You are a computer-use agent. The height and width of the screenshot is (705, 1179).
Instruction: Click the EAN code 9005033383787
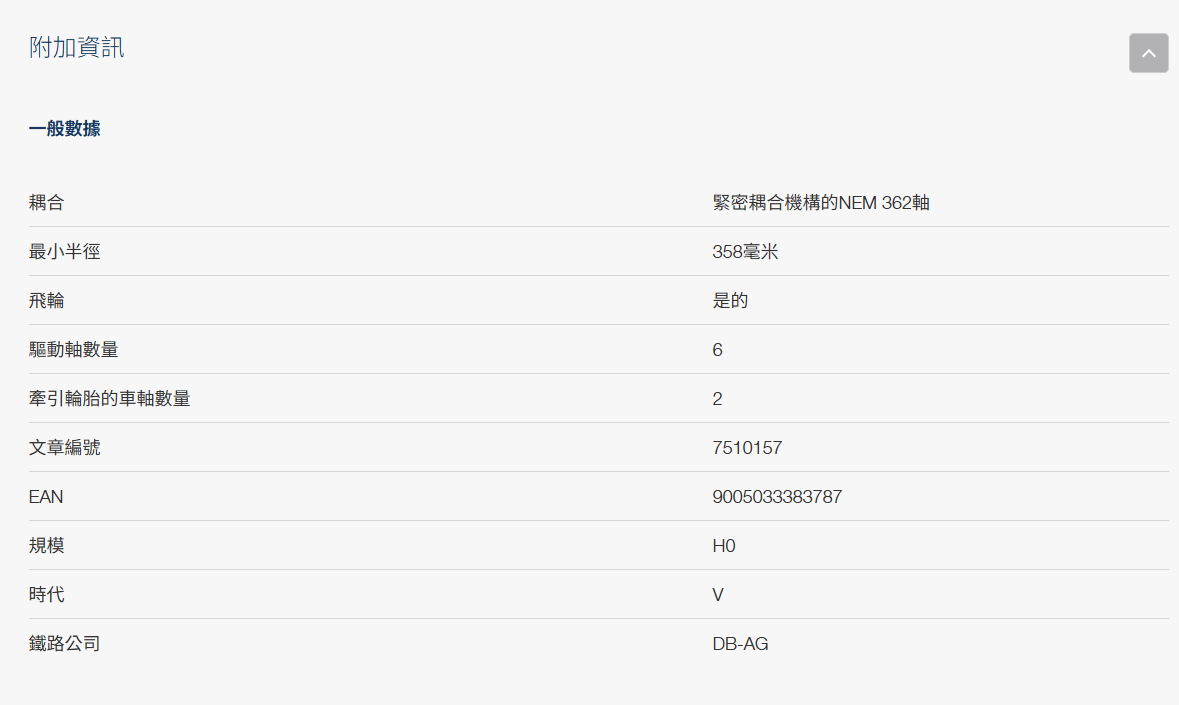(777, 496)
